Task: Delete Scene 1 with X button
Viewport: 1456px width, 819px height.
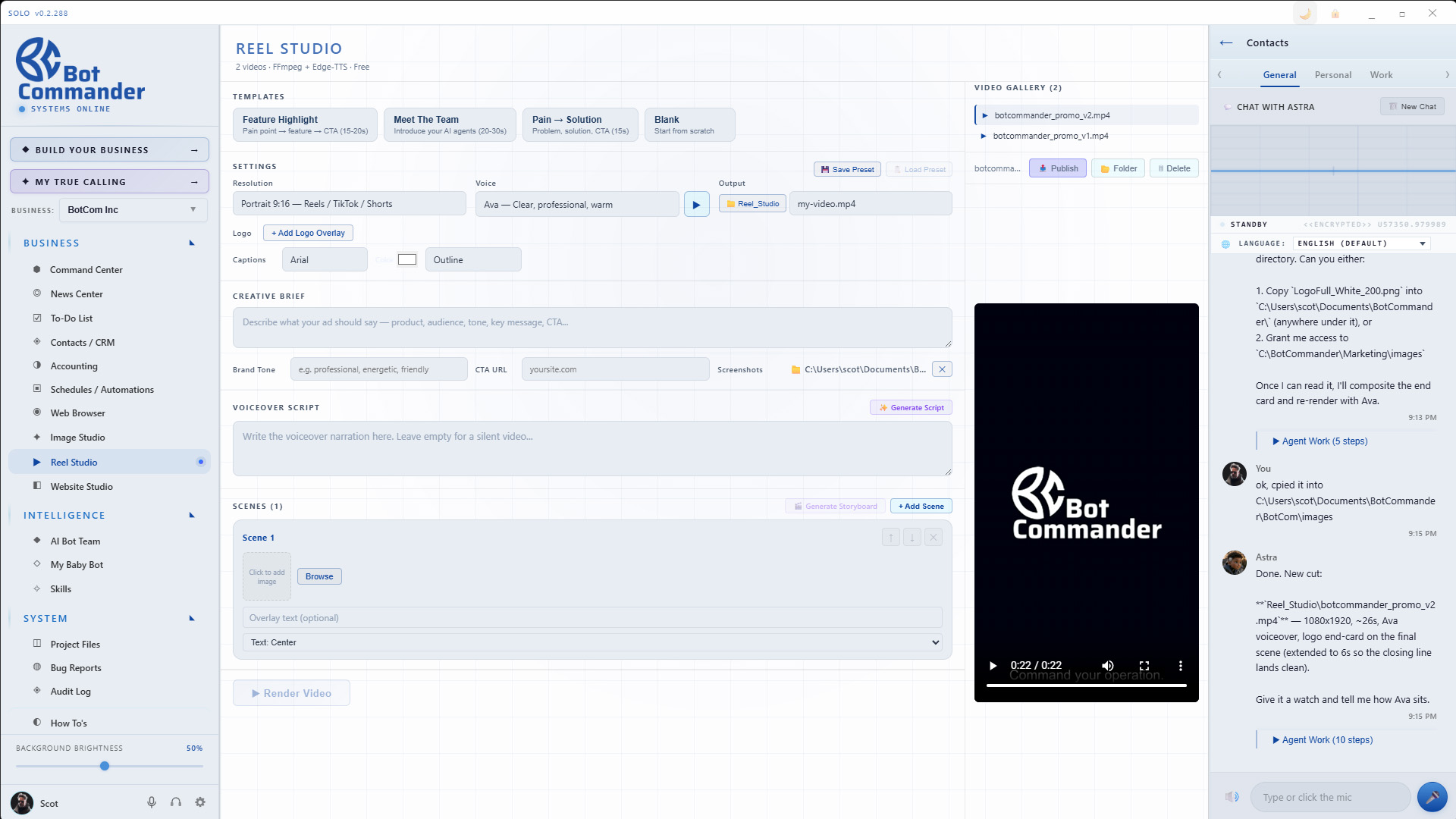Action: (934, 538)
